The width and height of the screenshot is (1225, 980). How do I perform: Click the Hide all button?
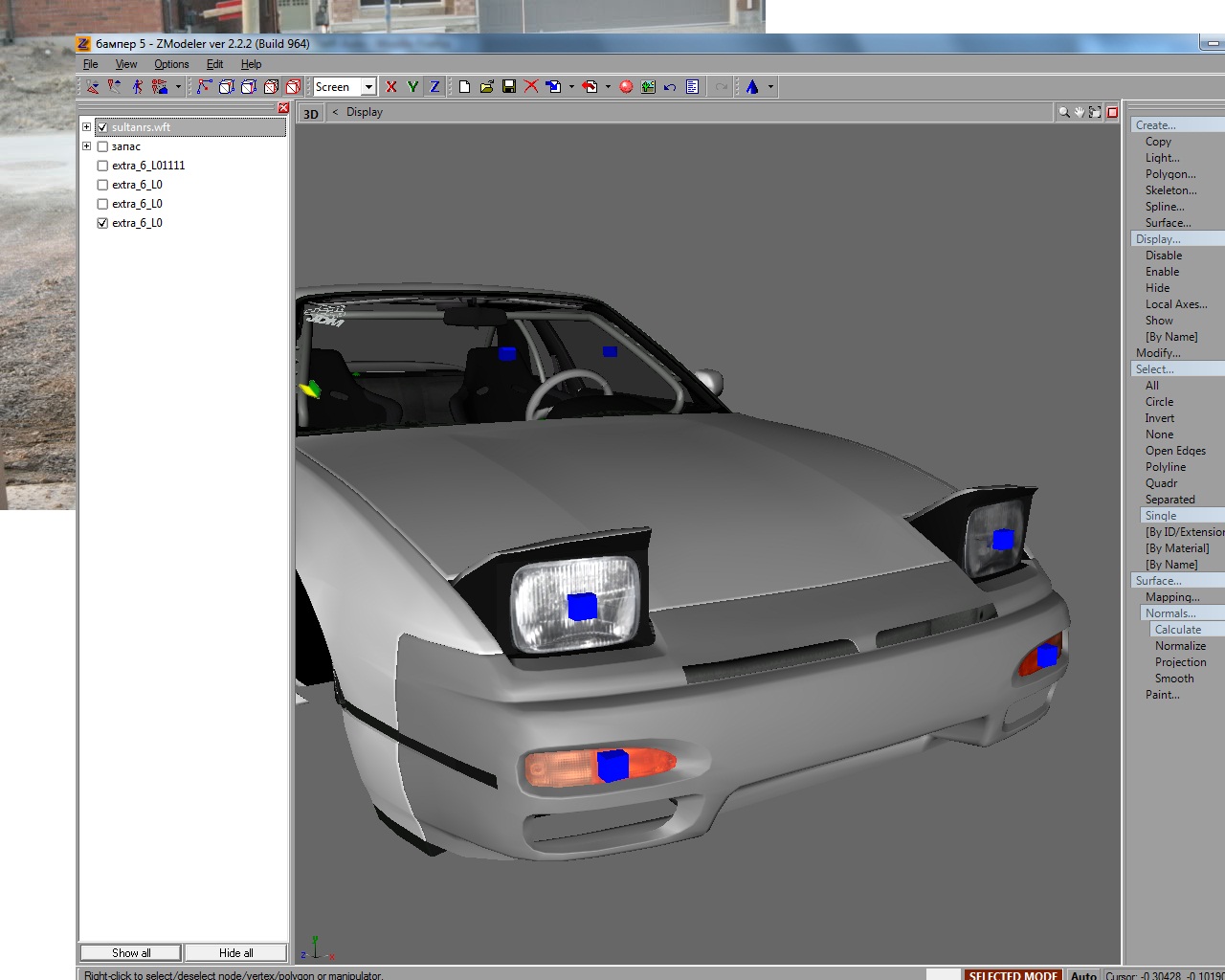pyautogui.click(x=235, y=952)
